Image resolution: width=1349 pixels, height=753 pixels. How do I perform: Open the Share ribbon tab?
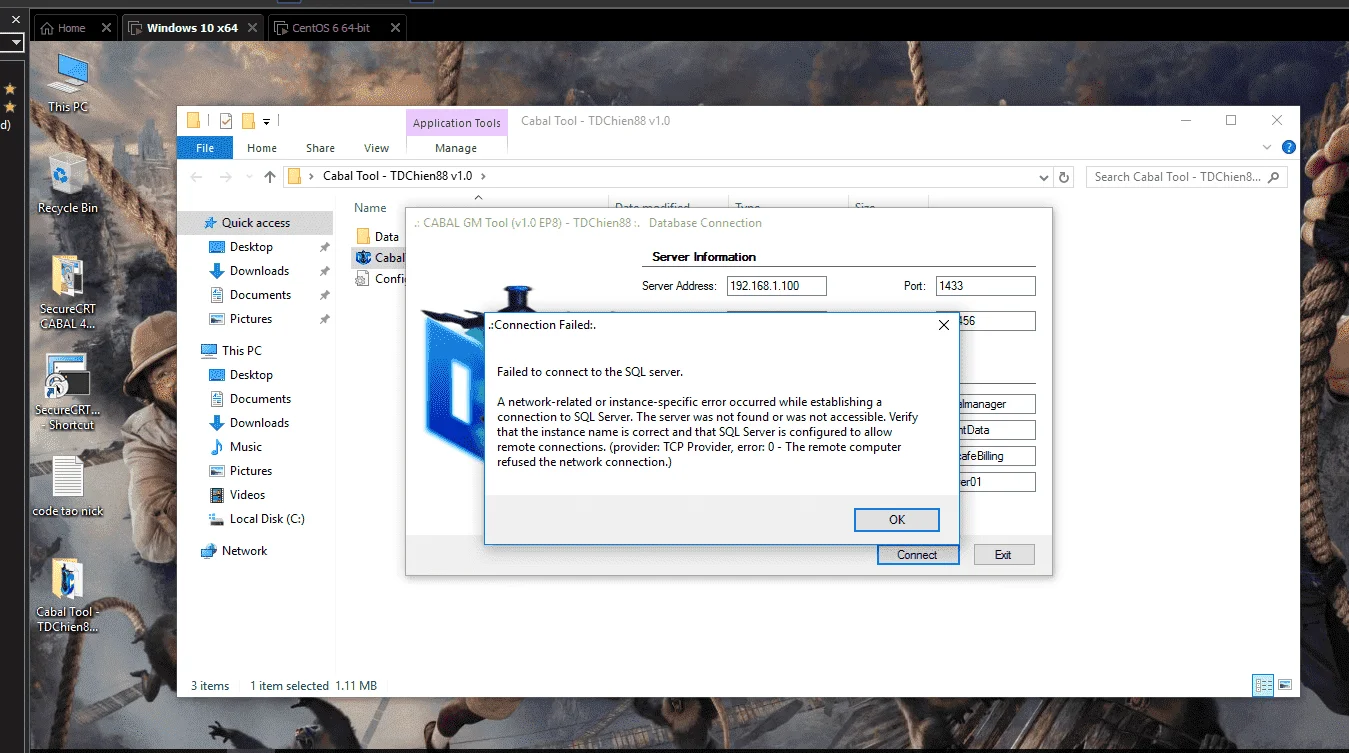tap(320, 148)
